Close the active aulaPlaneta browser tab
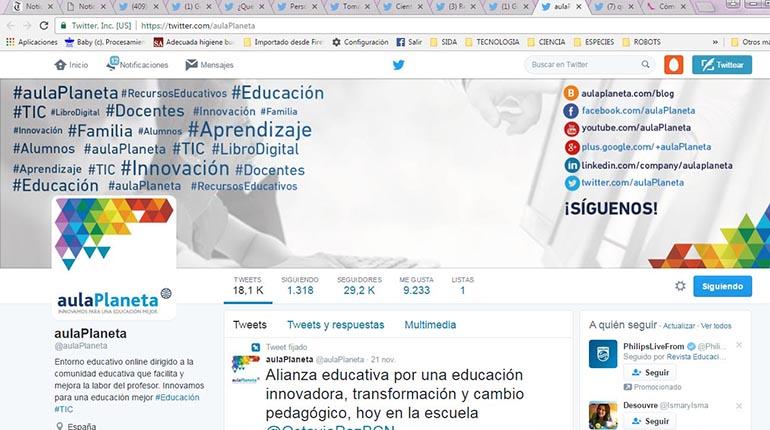The height and width of the screenshot is (430, 770). (579, 7)
